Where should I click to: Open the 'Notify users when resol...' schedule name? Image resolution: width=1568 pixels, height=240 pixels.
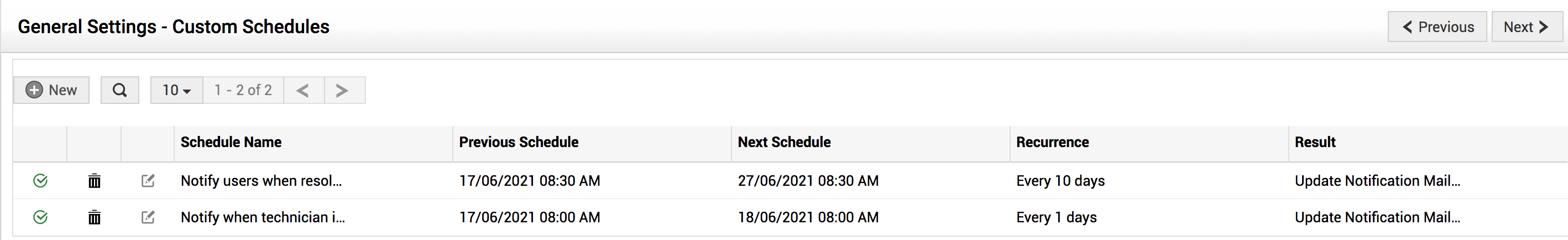261,181
